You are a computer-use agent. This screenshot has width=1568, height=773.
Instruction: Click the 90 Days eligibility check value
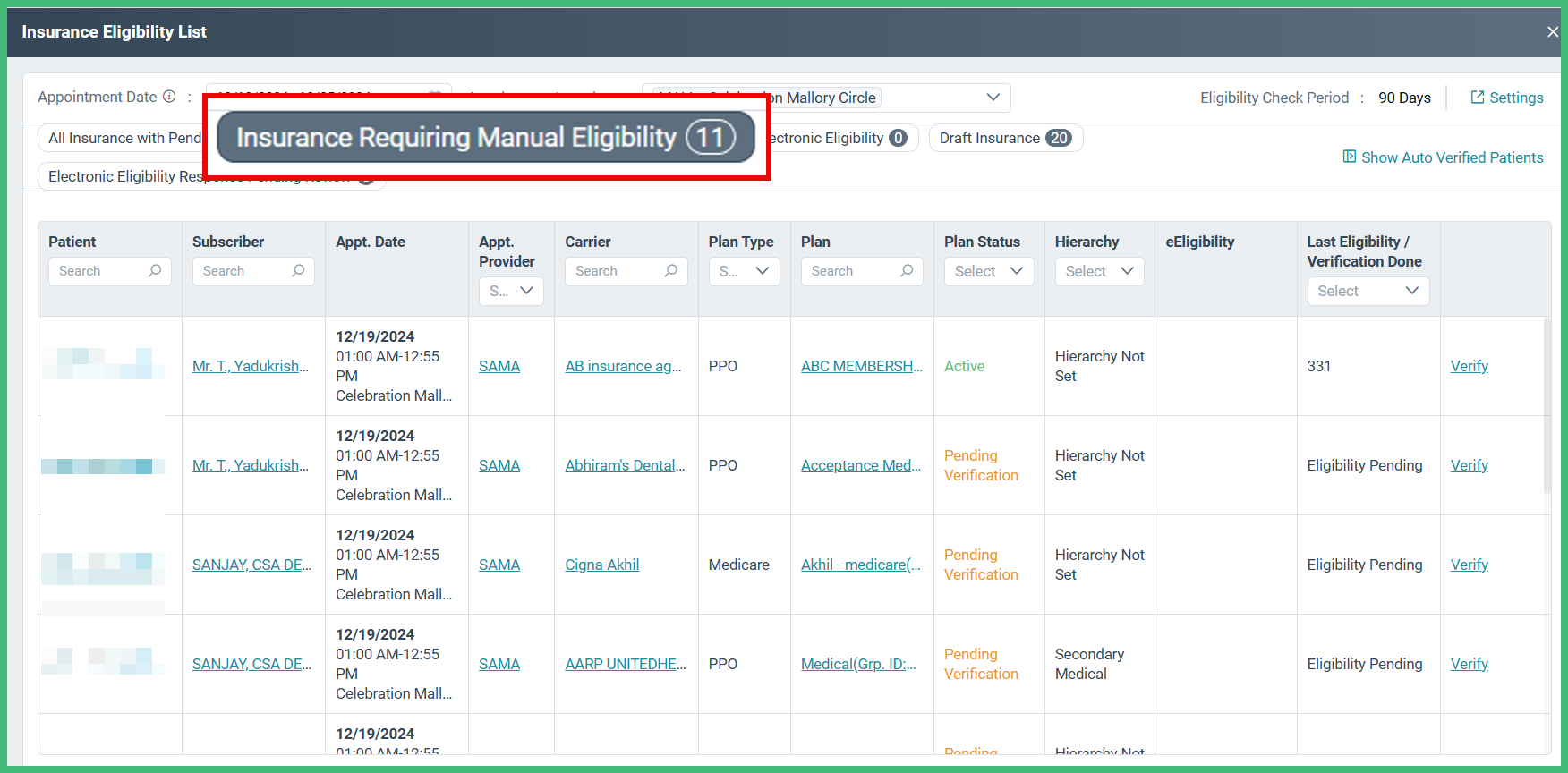click(x=1404, y=98)
